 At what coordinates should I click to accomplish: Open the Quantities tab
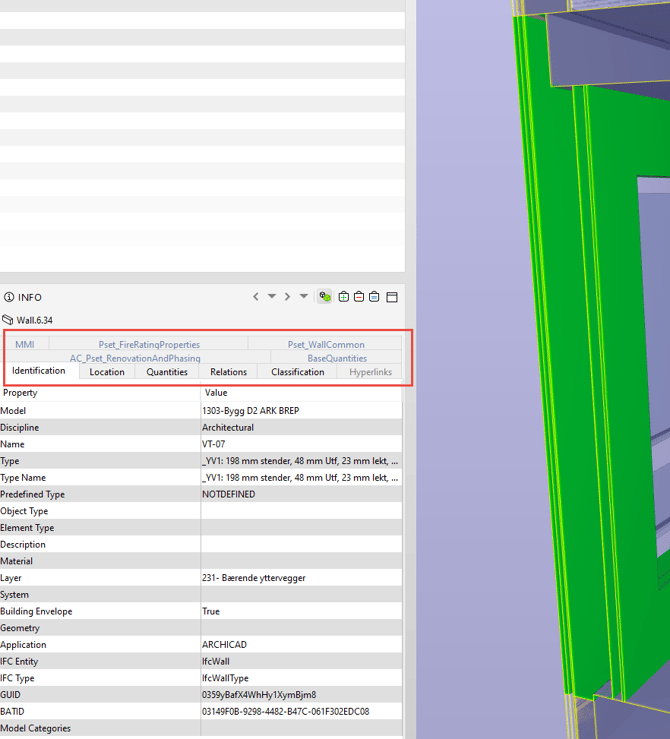[x=167, y=372]
